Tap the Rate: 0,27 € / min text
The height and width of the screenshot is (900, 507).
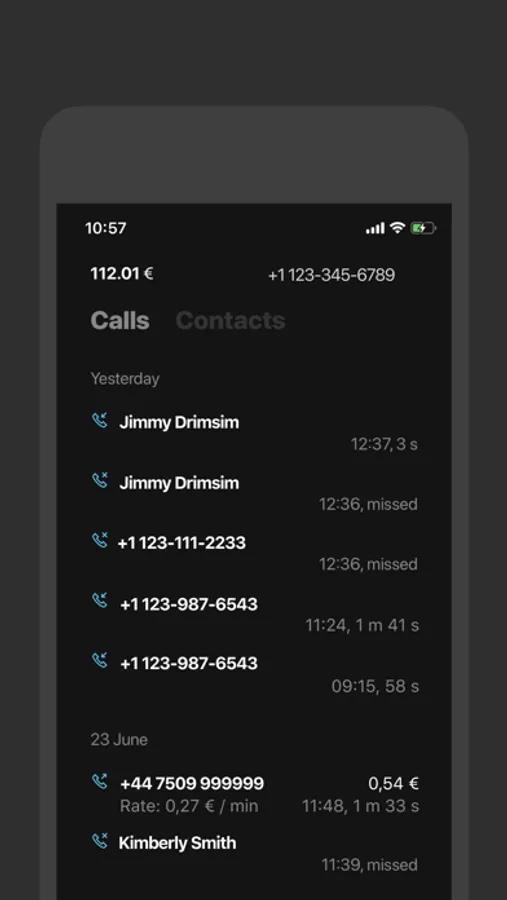[189, 806]
